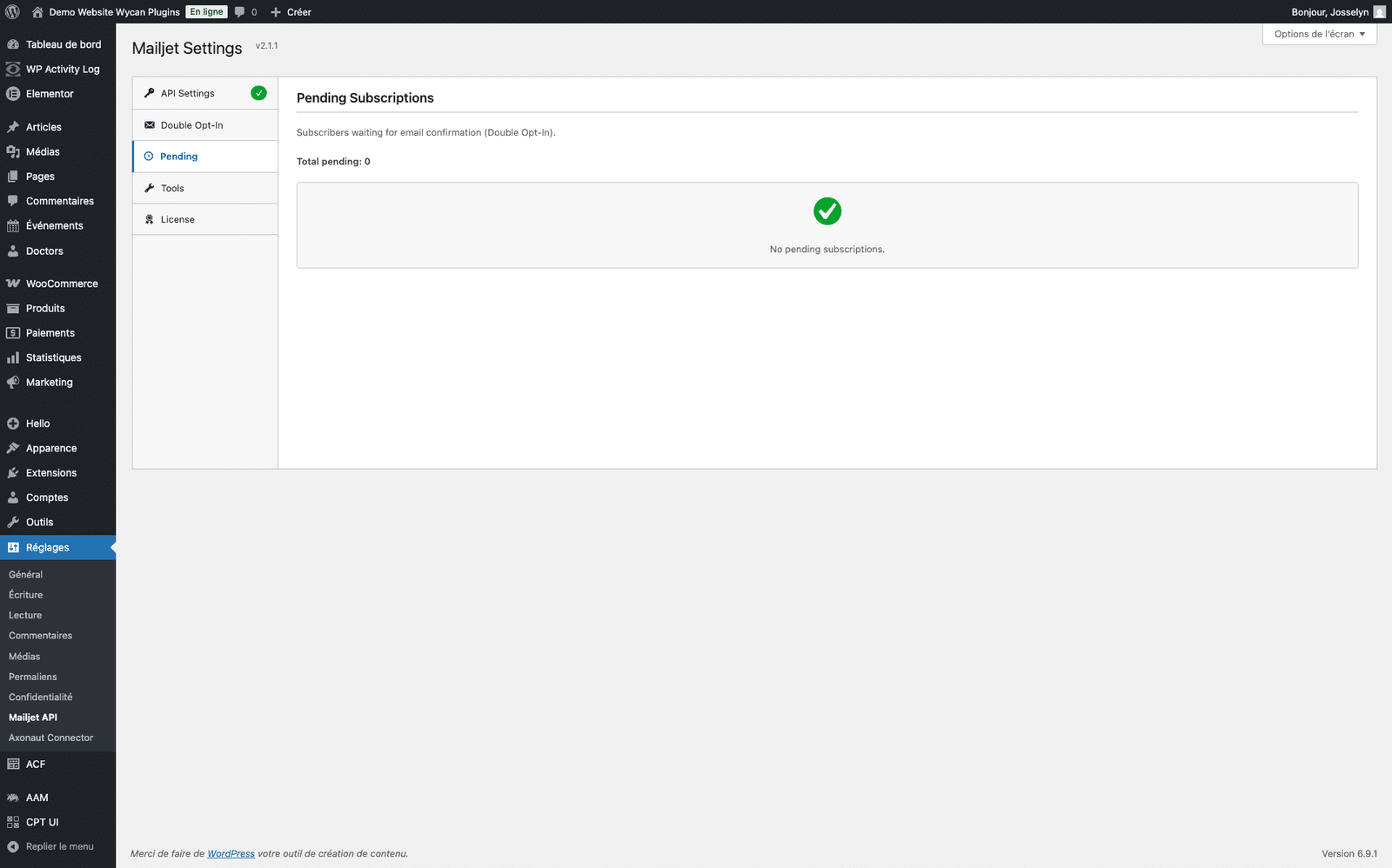Collapse the sidebar with Replier le menu
Screen dimensions: 1392x868
[x=52, y=845]
